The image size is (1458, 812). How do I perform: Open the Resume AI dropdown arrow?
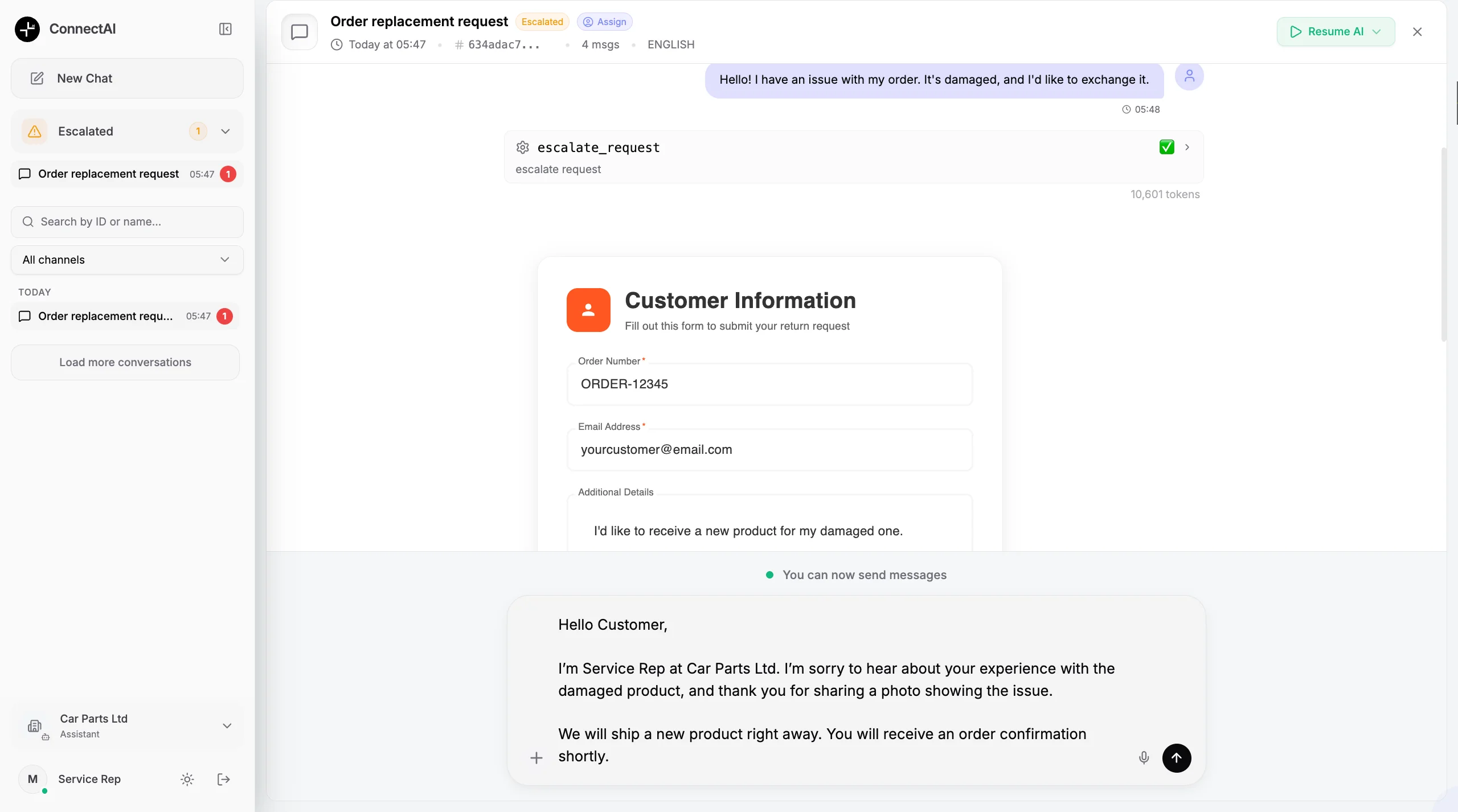pyautogui.click(x=1377, y=32)
